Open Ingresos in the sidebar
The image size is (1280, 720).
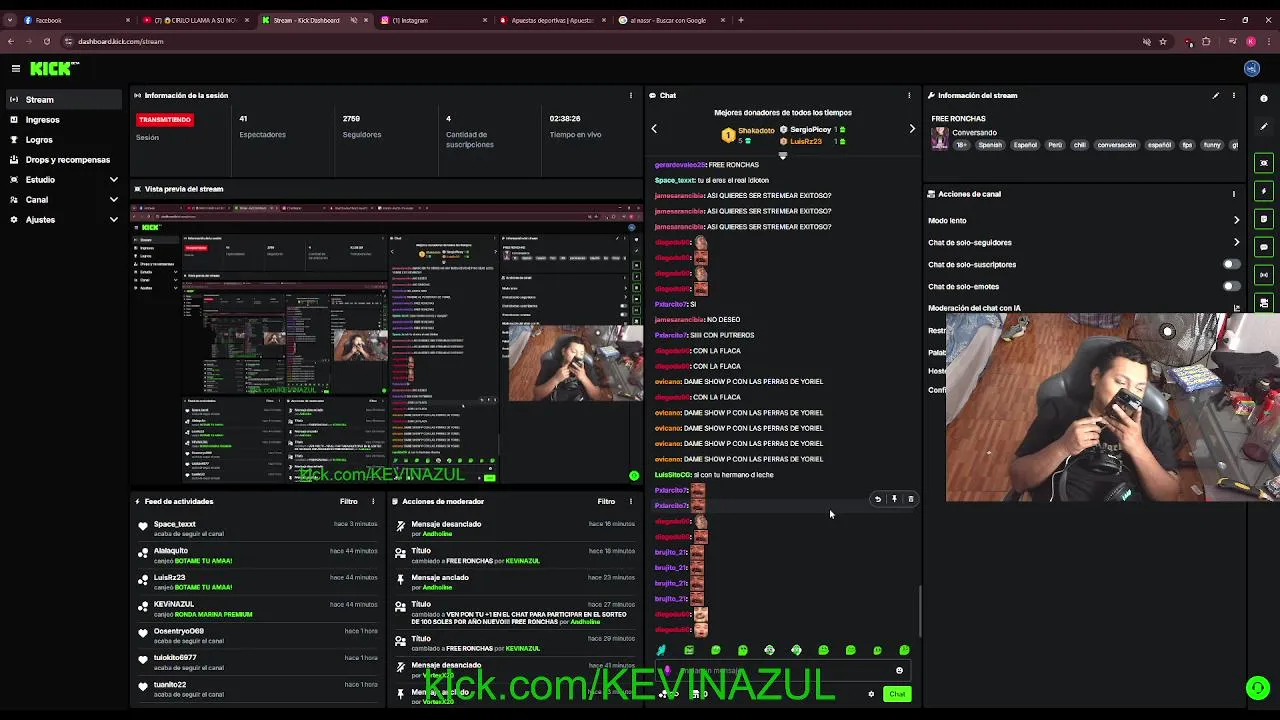click(63, 120)
